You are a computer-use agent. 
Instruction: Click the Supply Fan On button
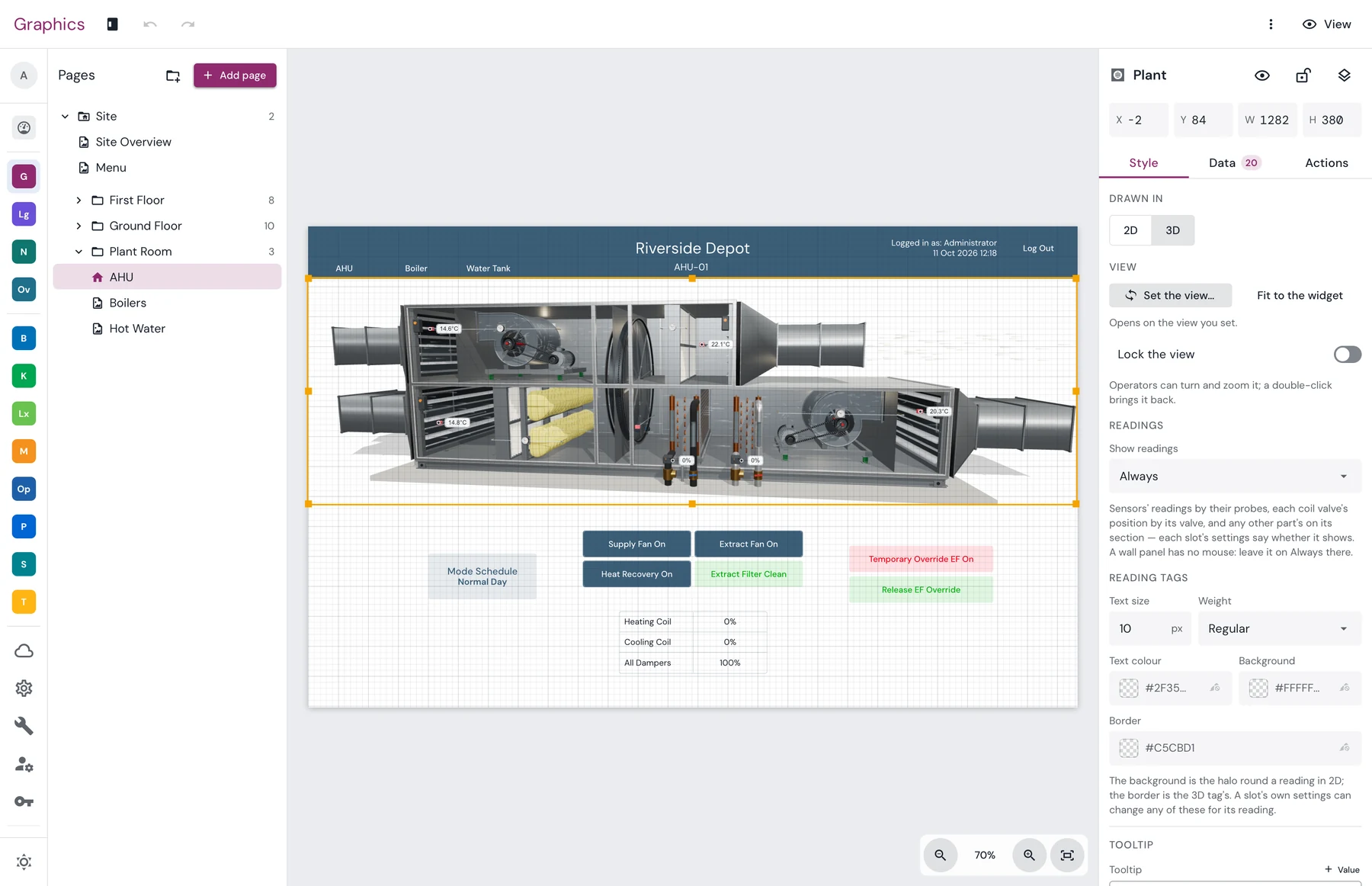click(x=636, y=544)
